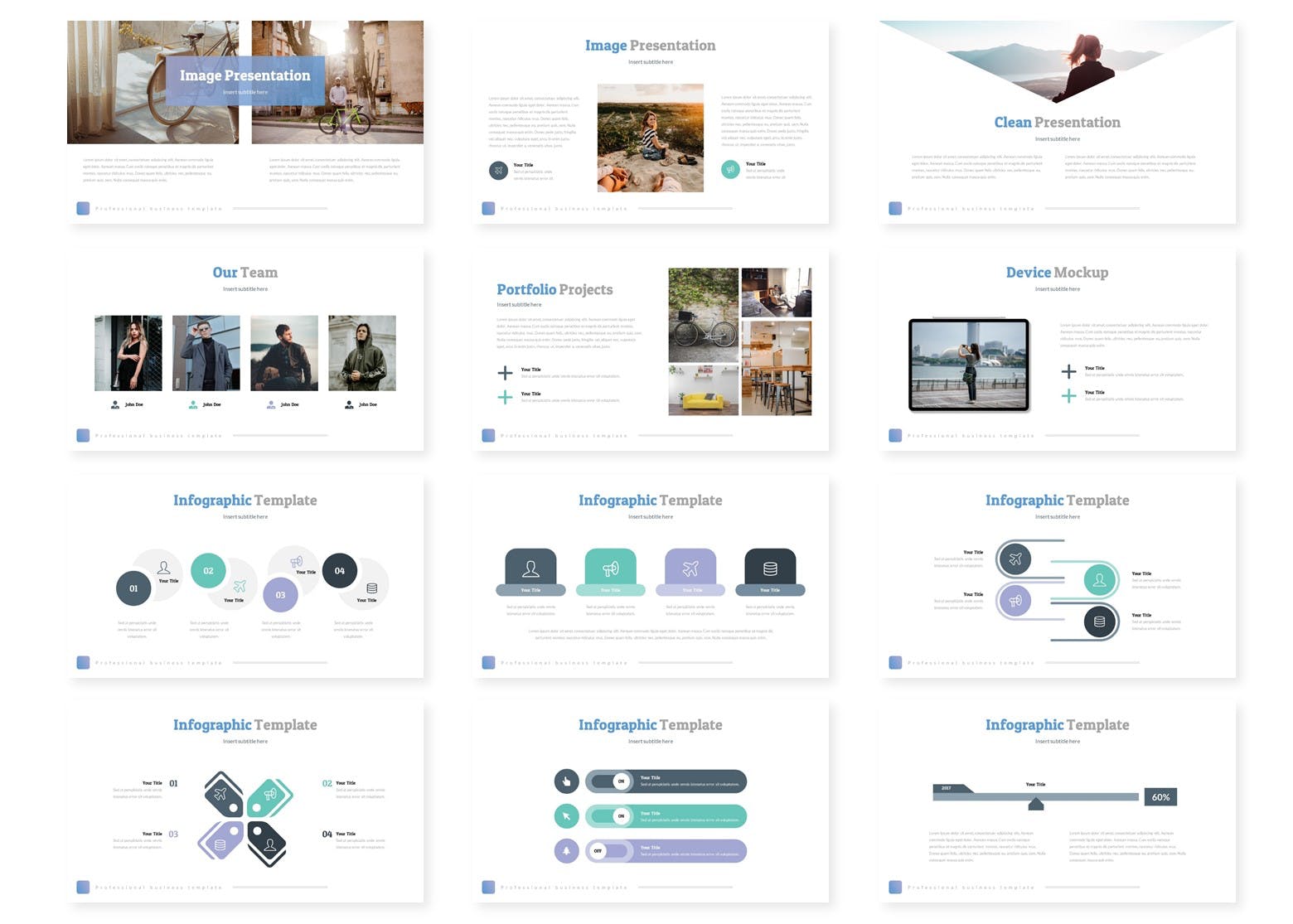
Task: Select the dark airplane tag in four-tag infographic
Action: (x=224, y=795)
